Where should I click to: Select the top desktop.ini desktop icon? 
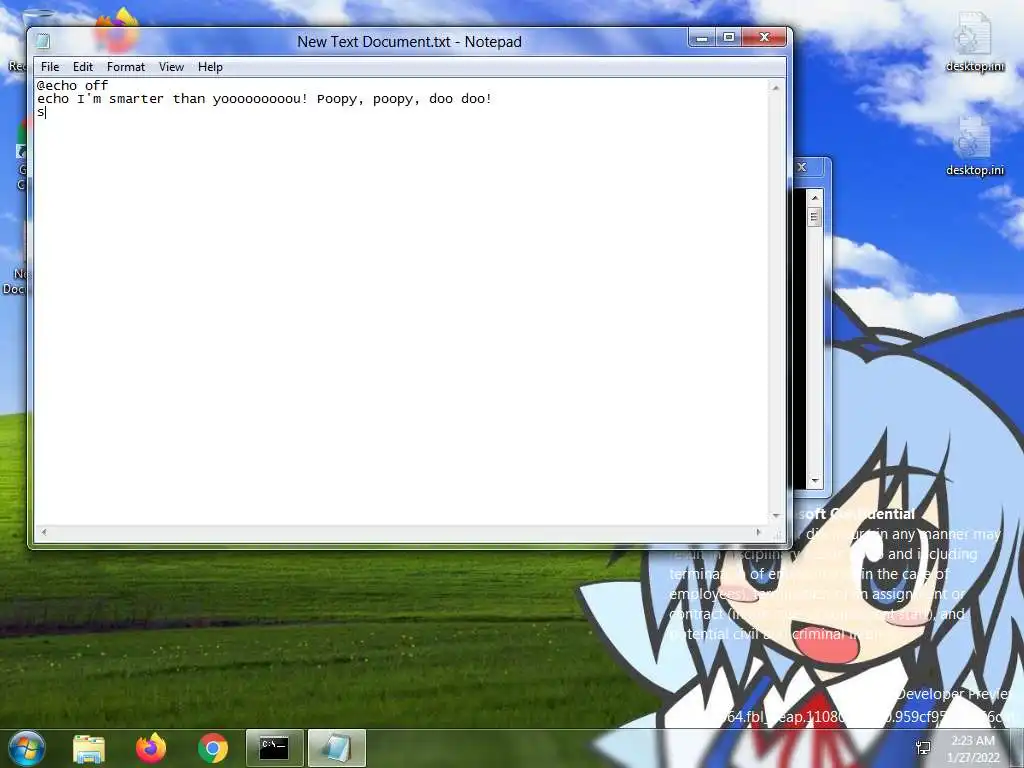pos(974,43)
